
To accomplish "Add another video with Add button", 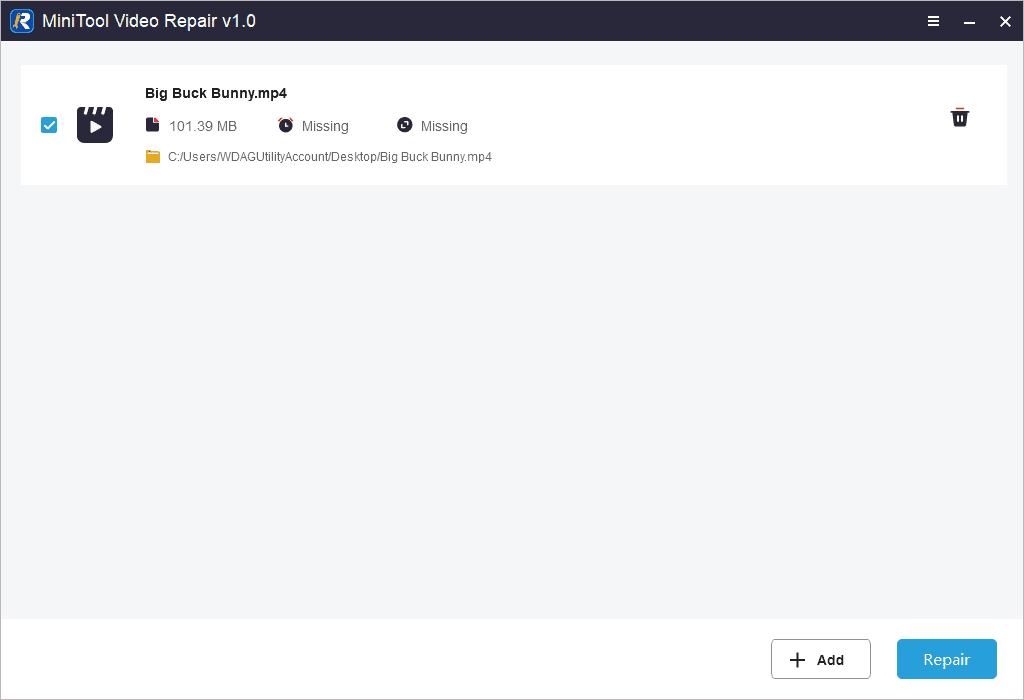I will pos(820,659).
